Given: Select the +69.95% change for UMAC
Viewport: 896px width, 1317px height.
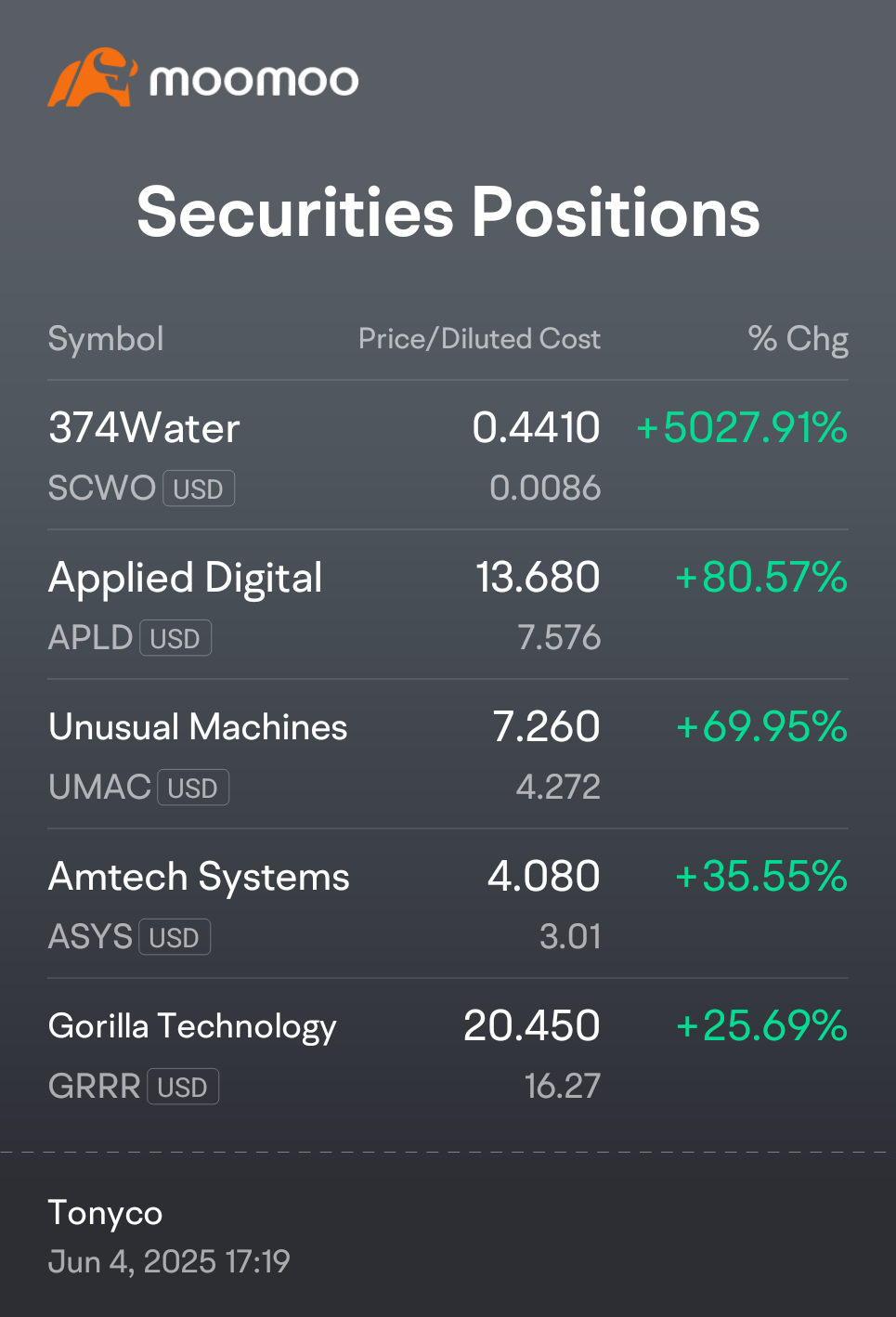Looking at the screenshot, I should [x=761, y=727].
